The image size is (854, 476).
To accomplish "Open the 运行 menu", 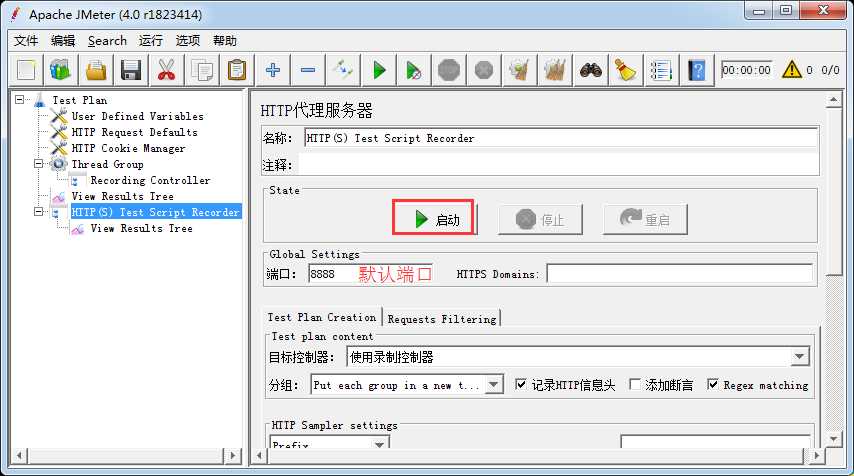I will [151, 41].
